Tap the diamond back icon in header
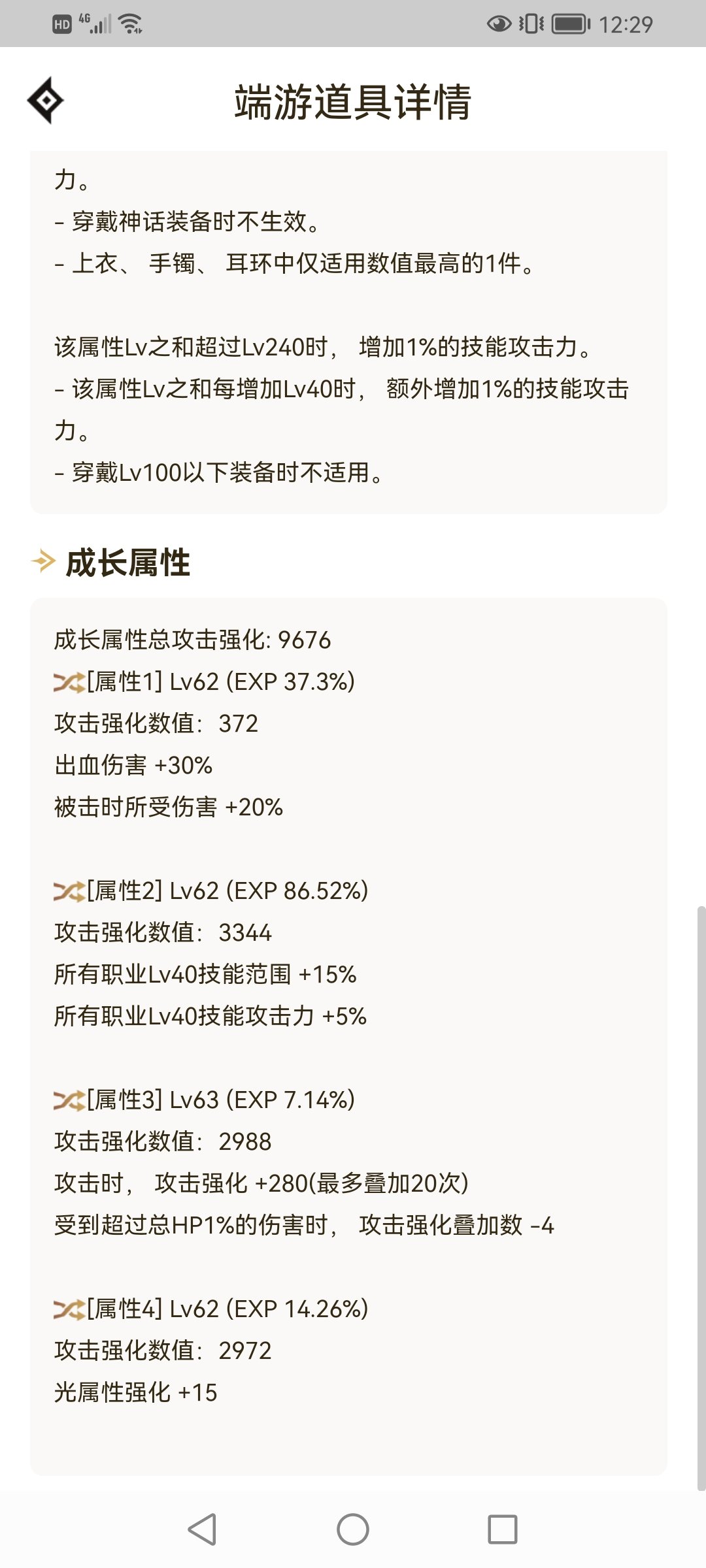706x1568 pixels. 45,101
